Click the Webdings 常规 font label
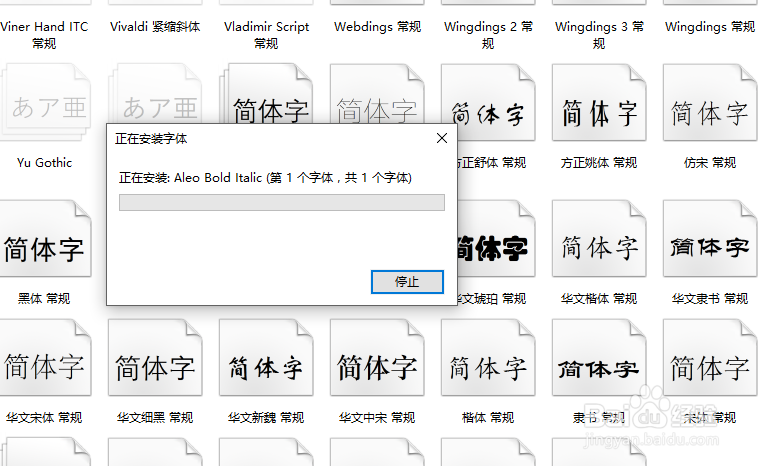Screen dimensions: 761x466 [377, 27]
